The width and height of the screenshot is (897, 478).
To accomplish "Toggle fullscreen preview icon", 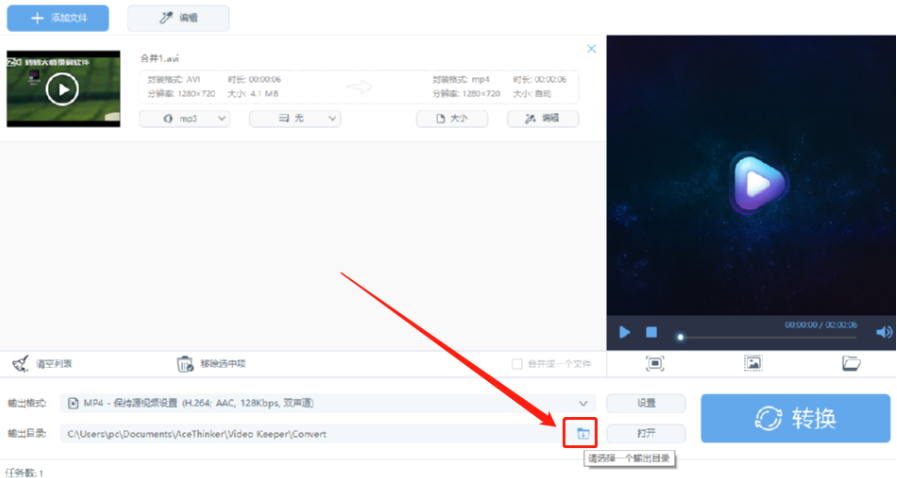I will pos(655,363).
